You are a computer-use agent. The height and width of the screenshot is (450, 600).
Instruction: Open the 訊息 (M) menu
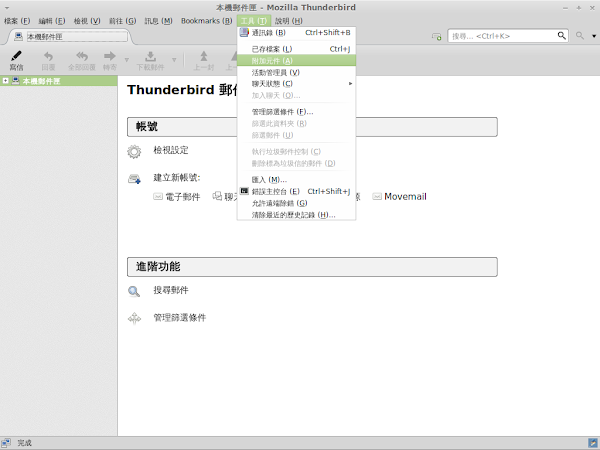click(x=158, y=21)
